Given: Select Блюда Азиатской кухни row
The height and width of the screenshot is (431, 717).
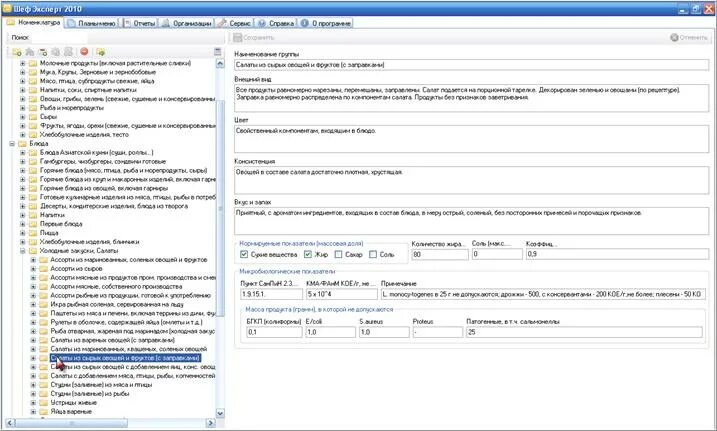Looking at the screenshot, I should click(x=96, y=153).
